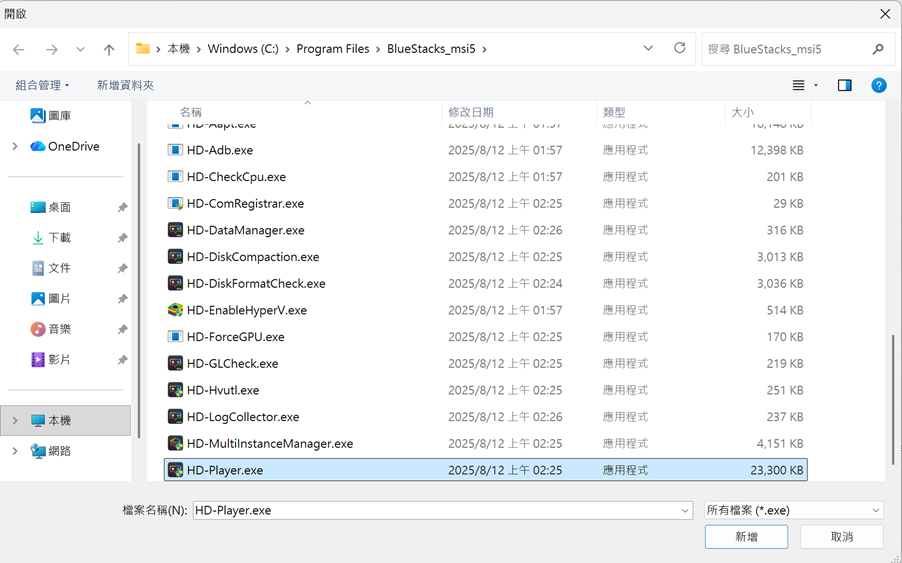Open the 組合管理 menu
902x563 pixels.
[42, 85]
